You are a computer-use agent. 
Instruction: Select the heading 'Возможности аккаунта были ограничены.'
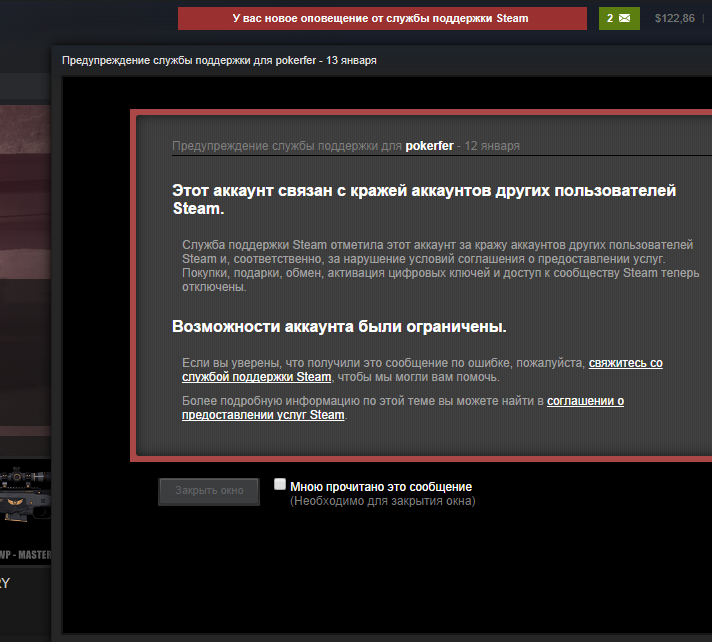pos(339,326)
